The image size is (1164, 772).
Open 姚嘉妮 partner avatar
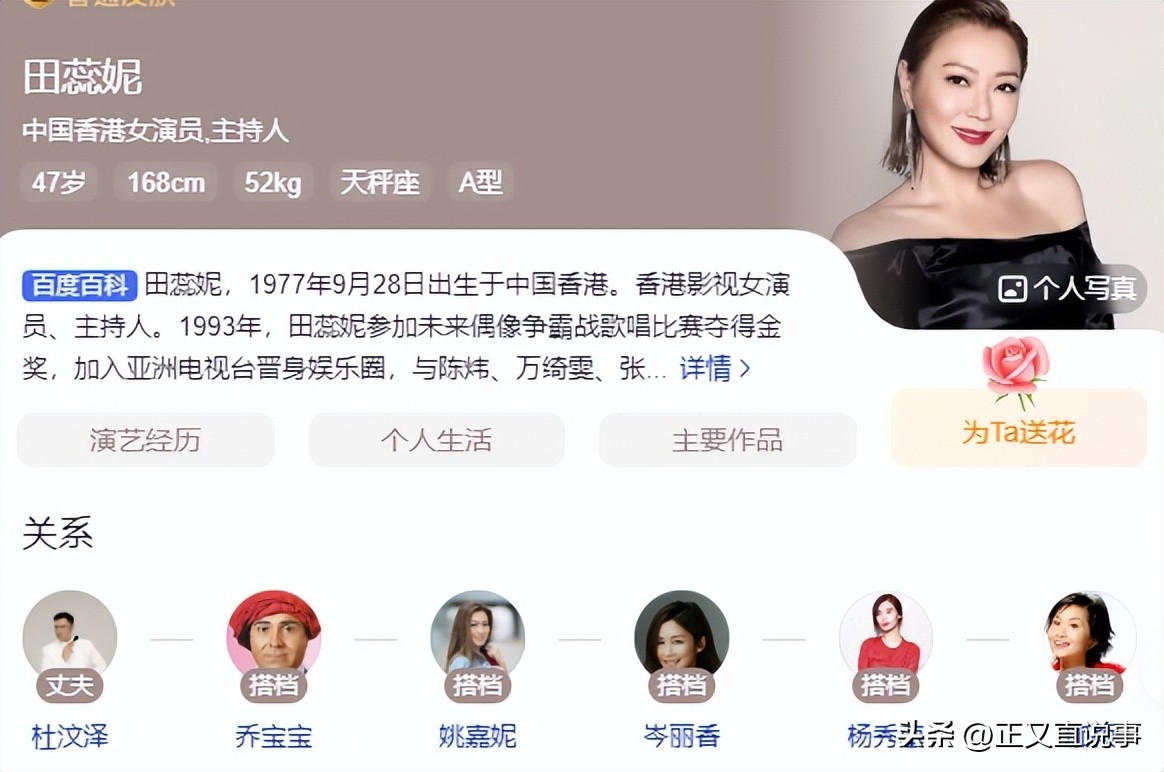477,637
